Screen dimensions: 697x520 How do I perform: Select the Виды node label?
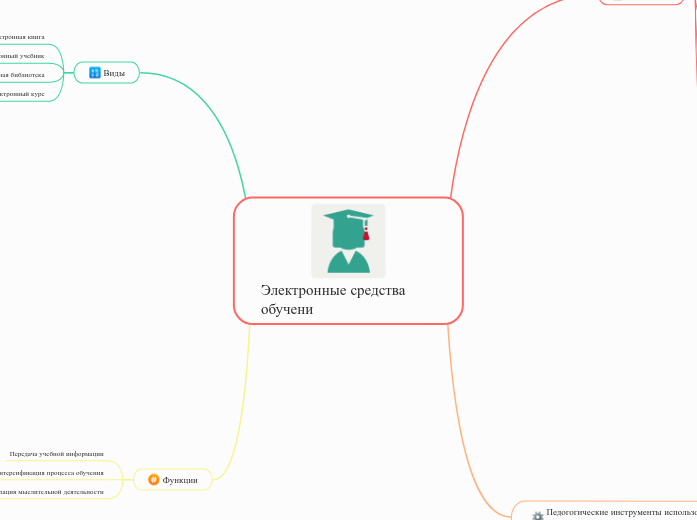pos(114,73)
